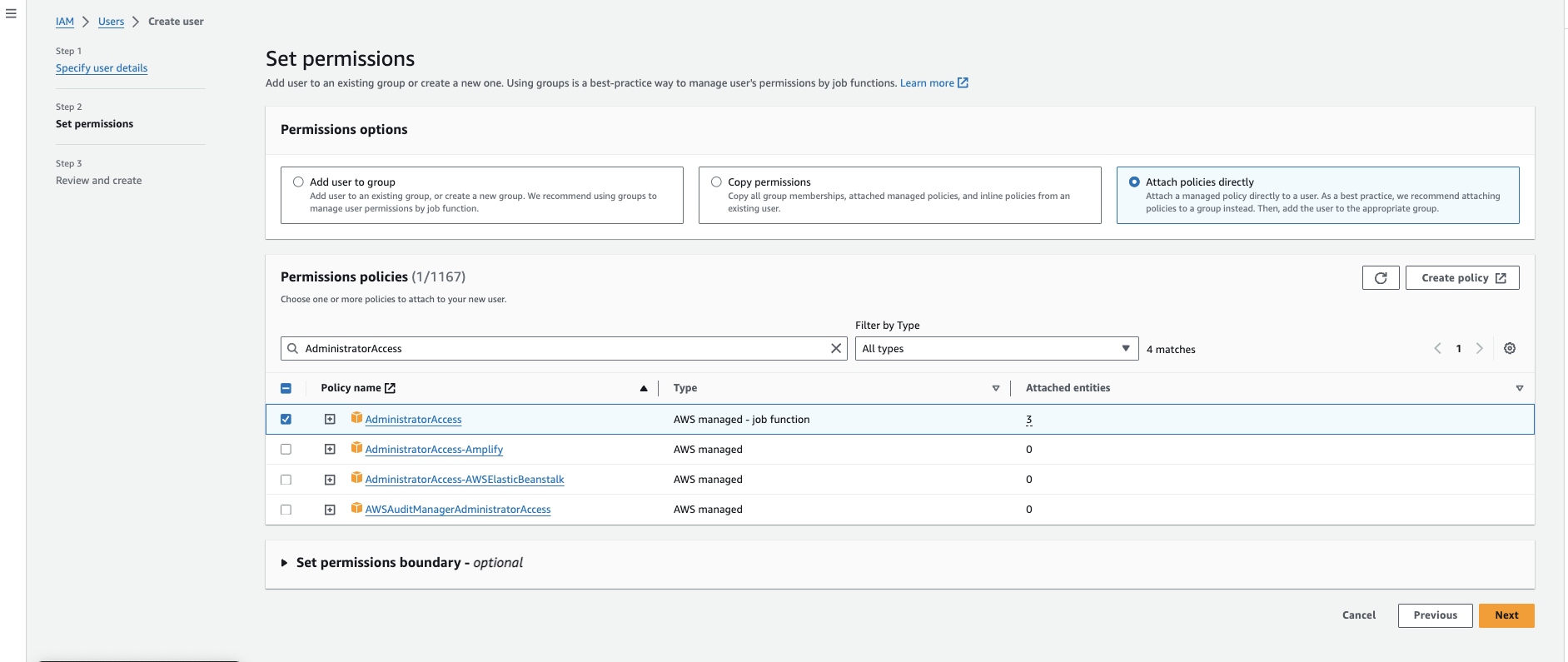The image size is (1568, 662).
Task: Click the Learn more external link icon
Action: click(x=963, y=82)
